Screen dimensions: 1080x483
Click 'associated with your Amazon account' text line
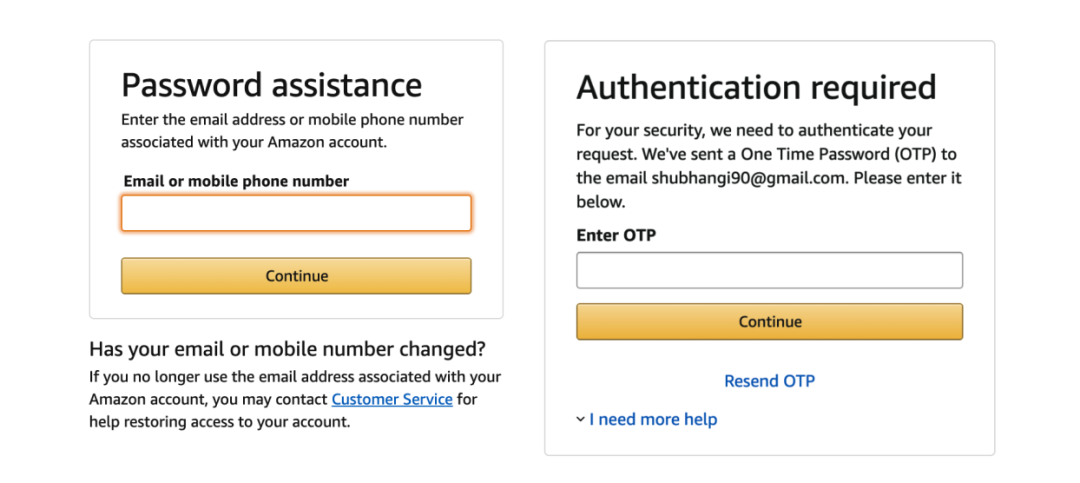pos(254,142)
